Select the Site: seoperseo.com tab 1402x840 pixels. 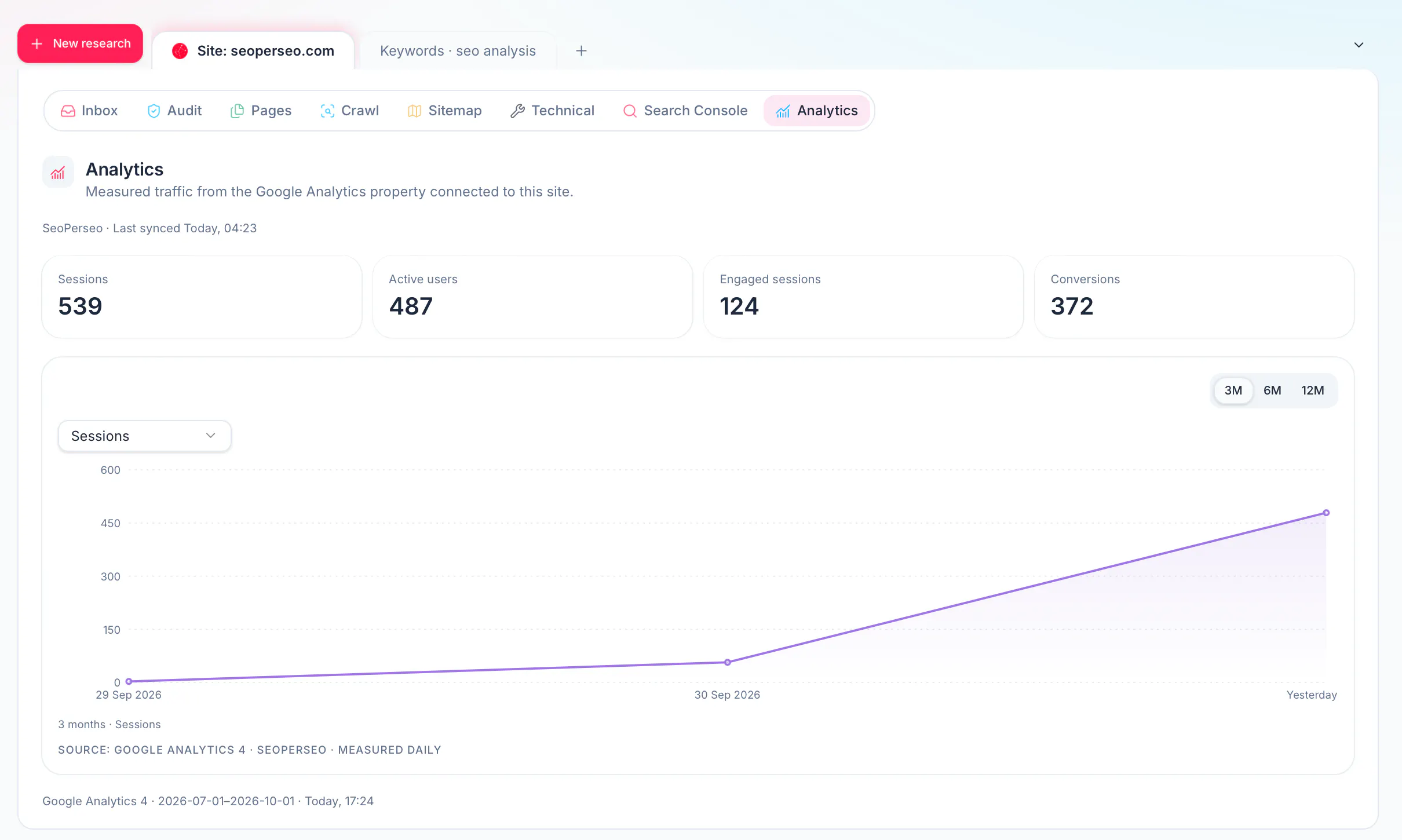pyautogui.click(x=254, y=51)
